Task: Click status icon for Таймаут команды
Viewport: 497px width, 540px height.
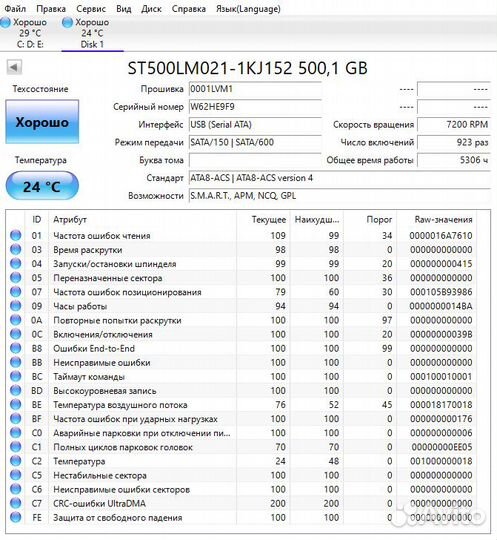Action: (x=15, y=377)
